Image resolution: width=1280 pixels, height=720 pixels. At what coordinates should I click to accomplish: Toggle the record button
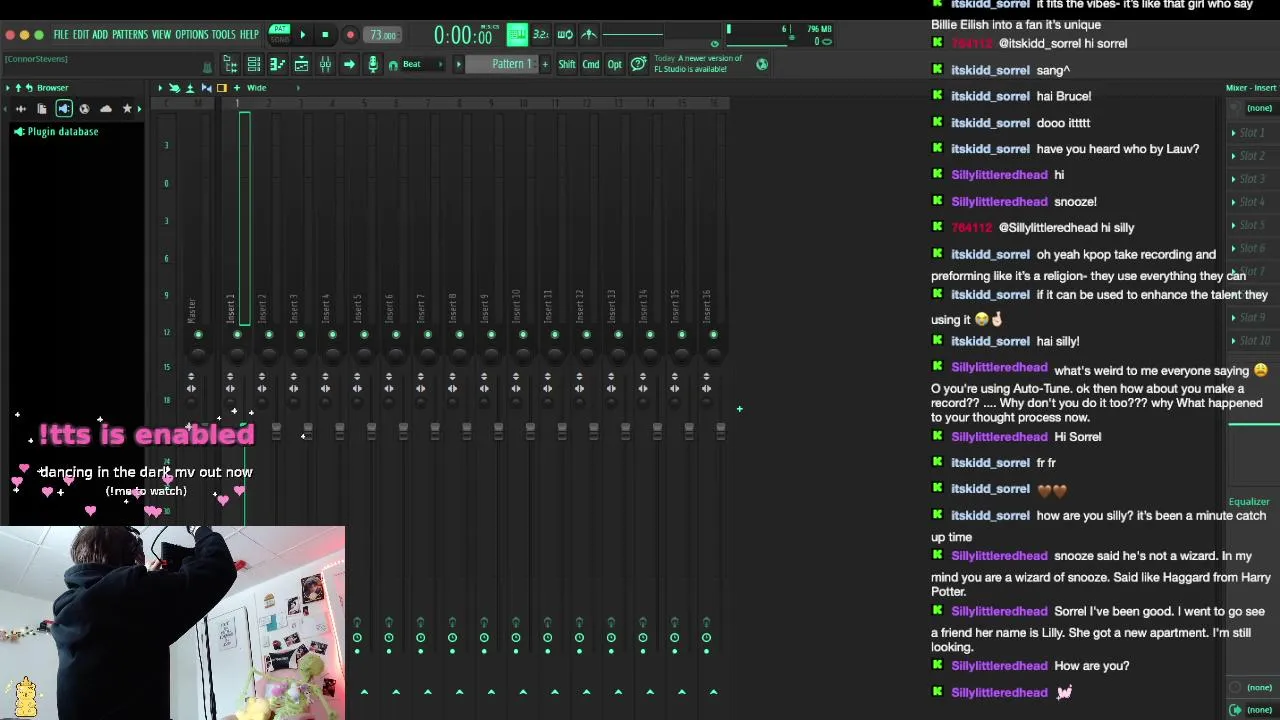(x=350, y=35)
